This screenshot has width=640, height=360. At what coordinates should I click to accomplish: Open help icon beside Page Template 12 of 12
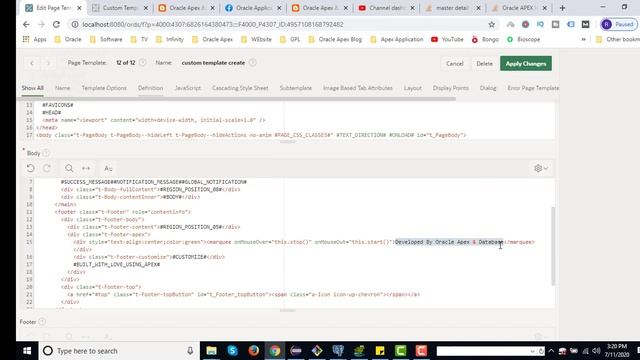tap(142, 62)
